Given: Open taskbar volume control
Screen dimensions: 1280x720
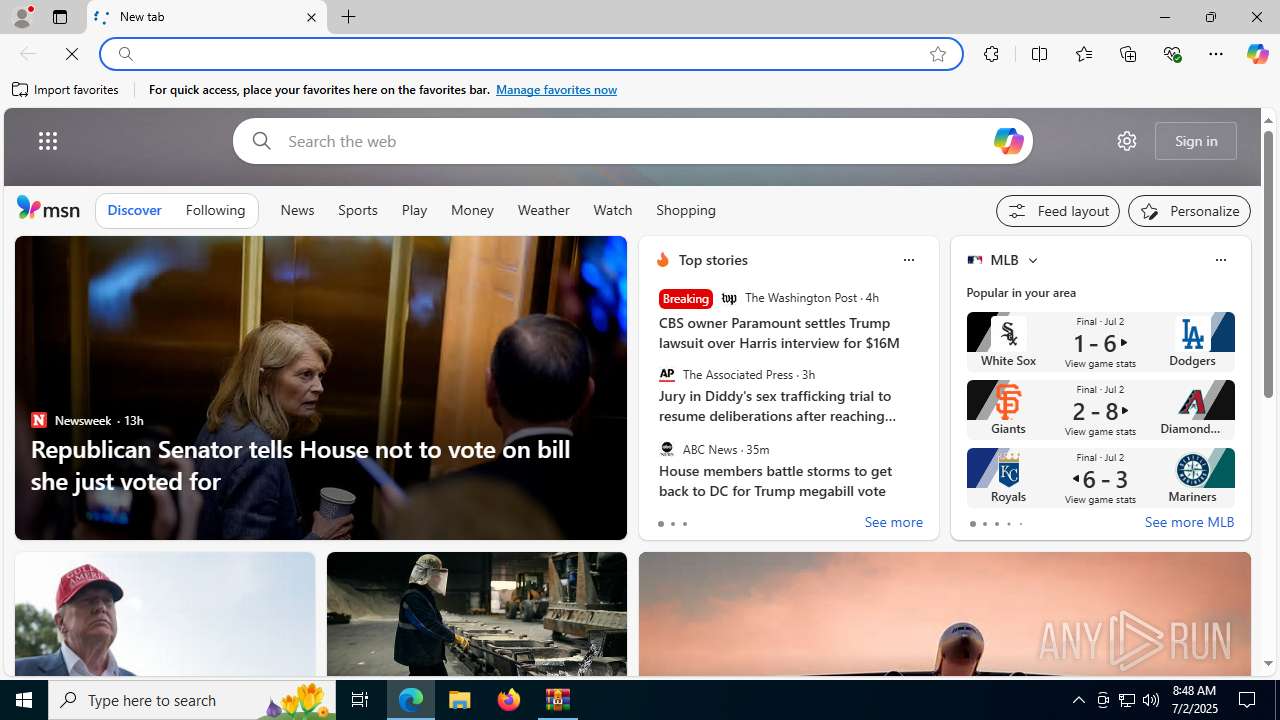Looking at the screenshot, I should [1151, 700].
